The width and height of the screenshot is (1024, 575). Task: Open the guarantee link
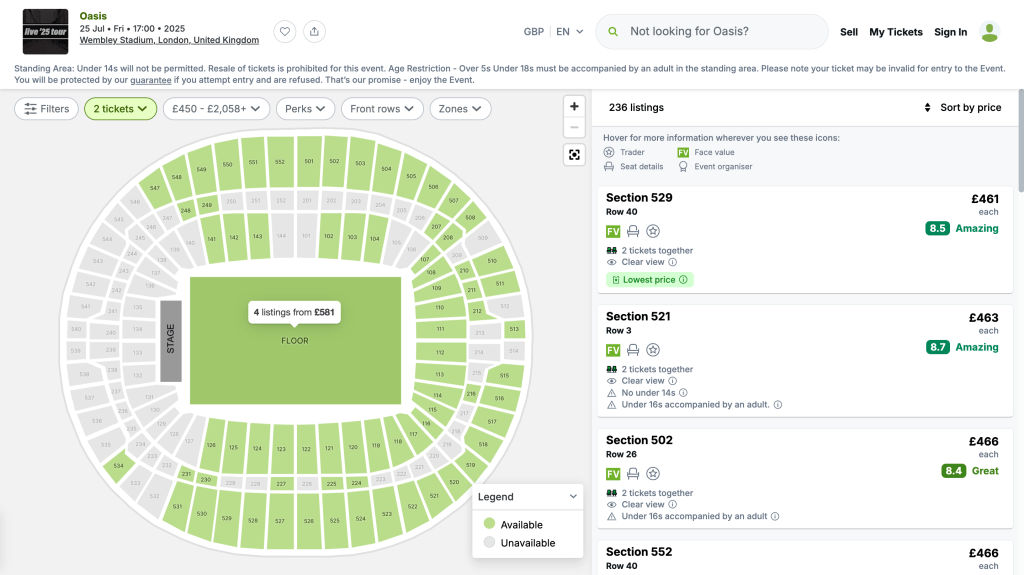tap(150, 79)
